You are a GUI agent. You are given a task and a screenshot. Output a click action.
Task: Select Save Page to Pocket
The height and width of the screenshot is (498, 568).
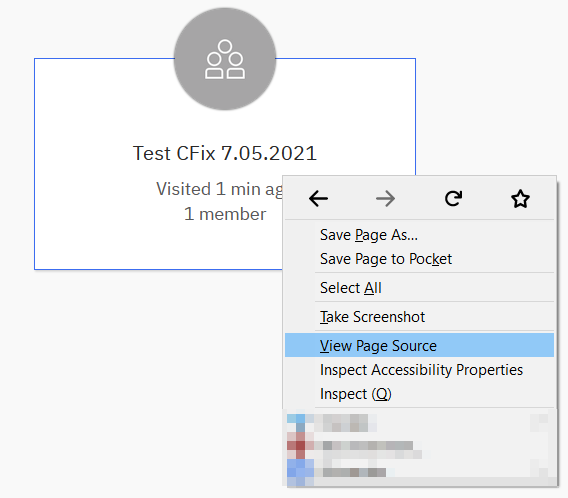(419, 259)
